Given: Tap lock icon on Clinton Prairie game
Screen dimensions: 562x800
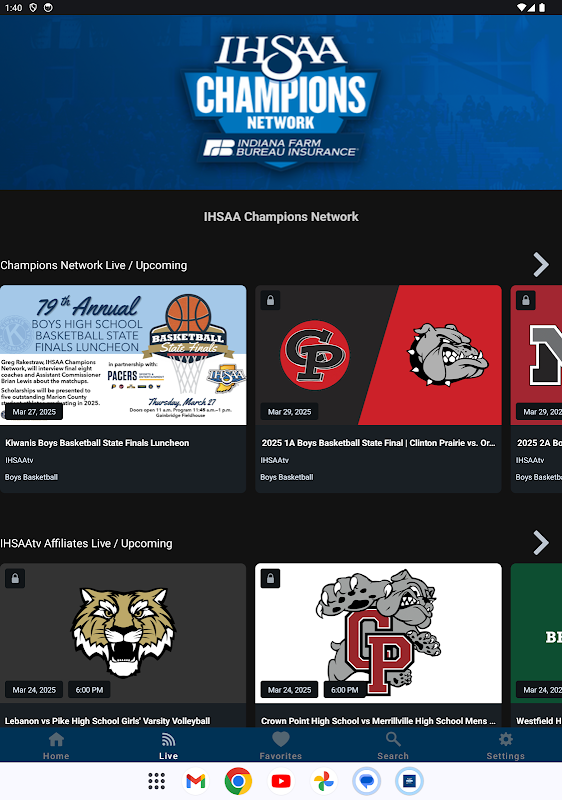Looking at the screenshot, I should coord(270,301).
